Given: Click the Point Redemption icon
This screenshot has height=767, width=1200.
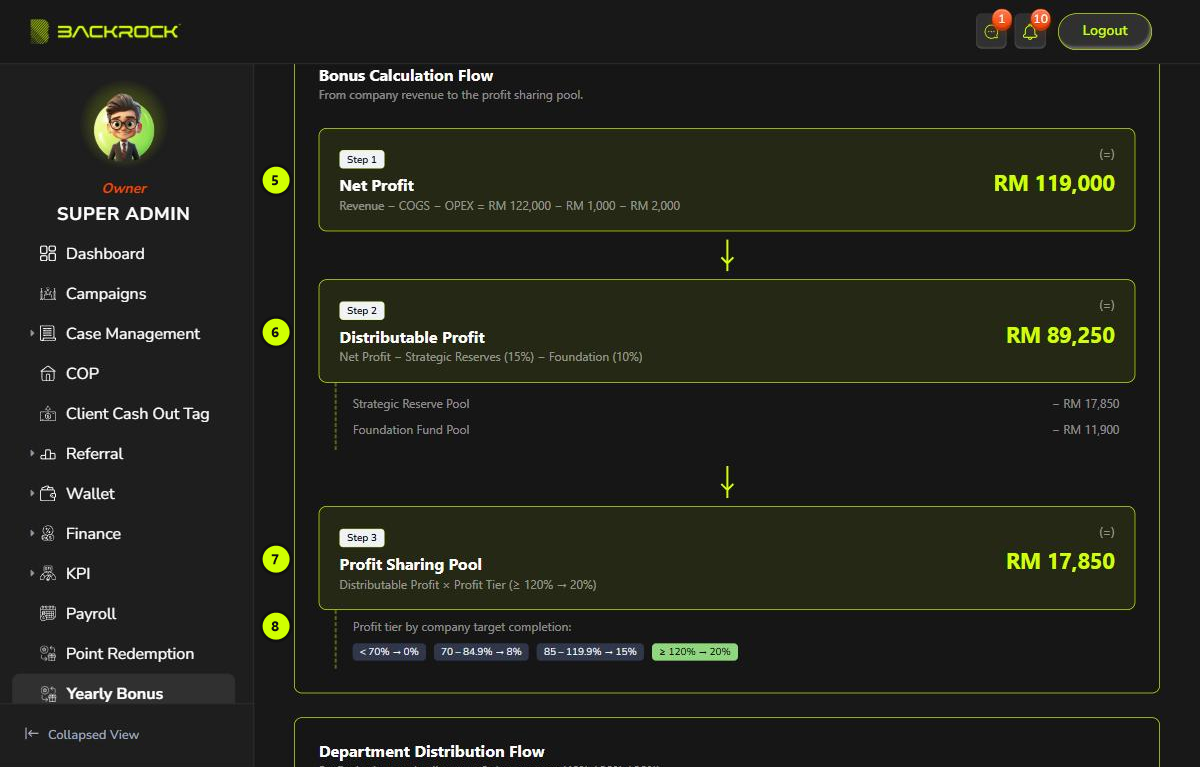Looking at the screenshot, I should 48,654.
